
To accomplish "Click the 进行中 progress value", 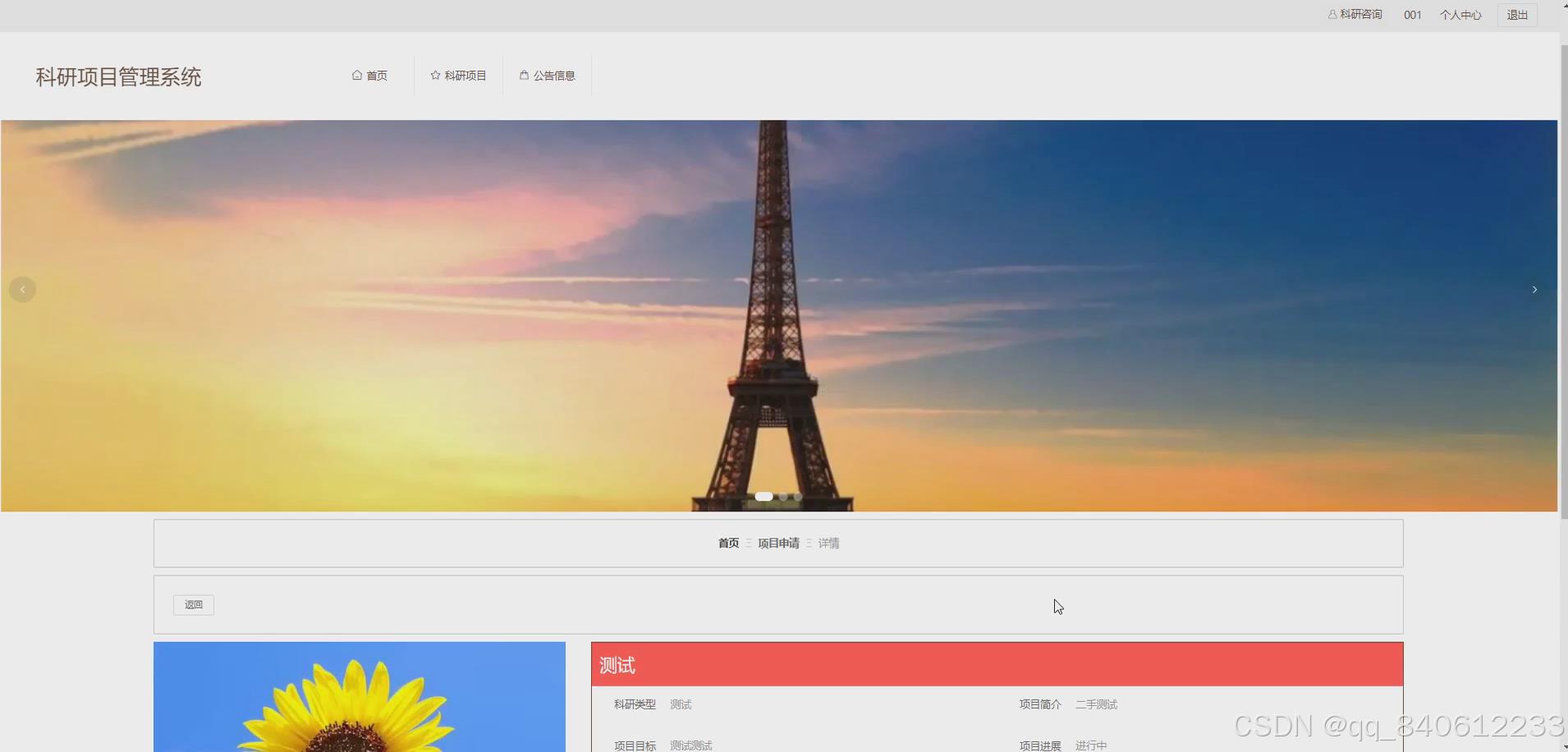I will (x=1091, y=745).
